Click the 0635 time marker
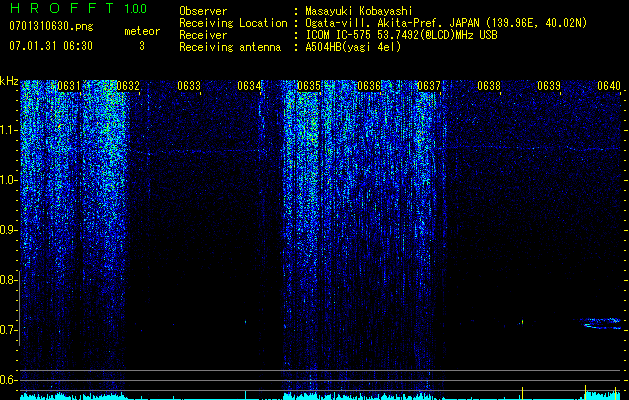Screen dimensions: 629x400 (x=309, y=86)
